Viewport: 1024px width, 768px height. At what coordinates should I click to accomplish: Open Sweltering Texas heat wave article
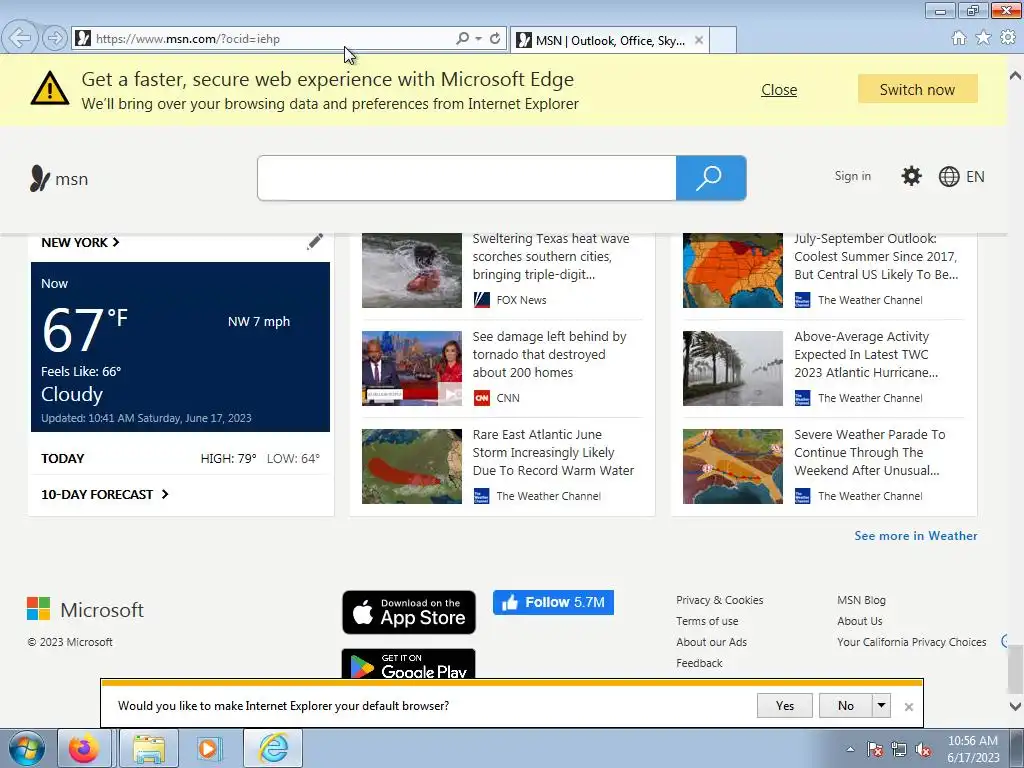551,257
